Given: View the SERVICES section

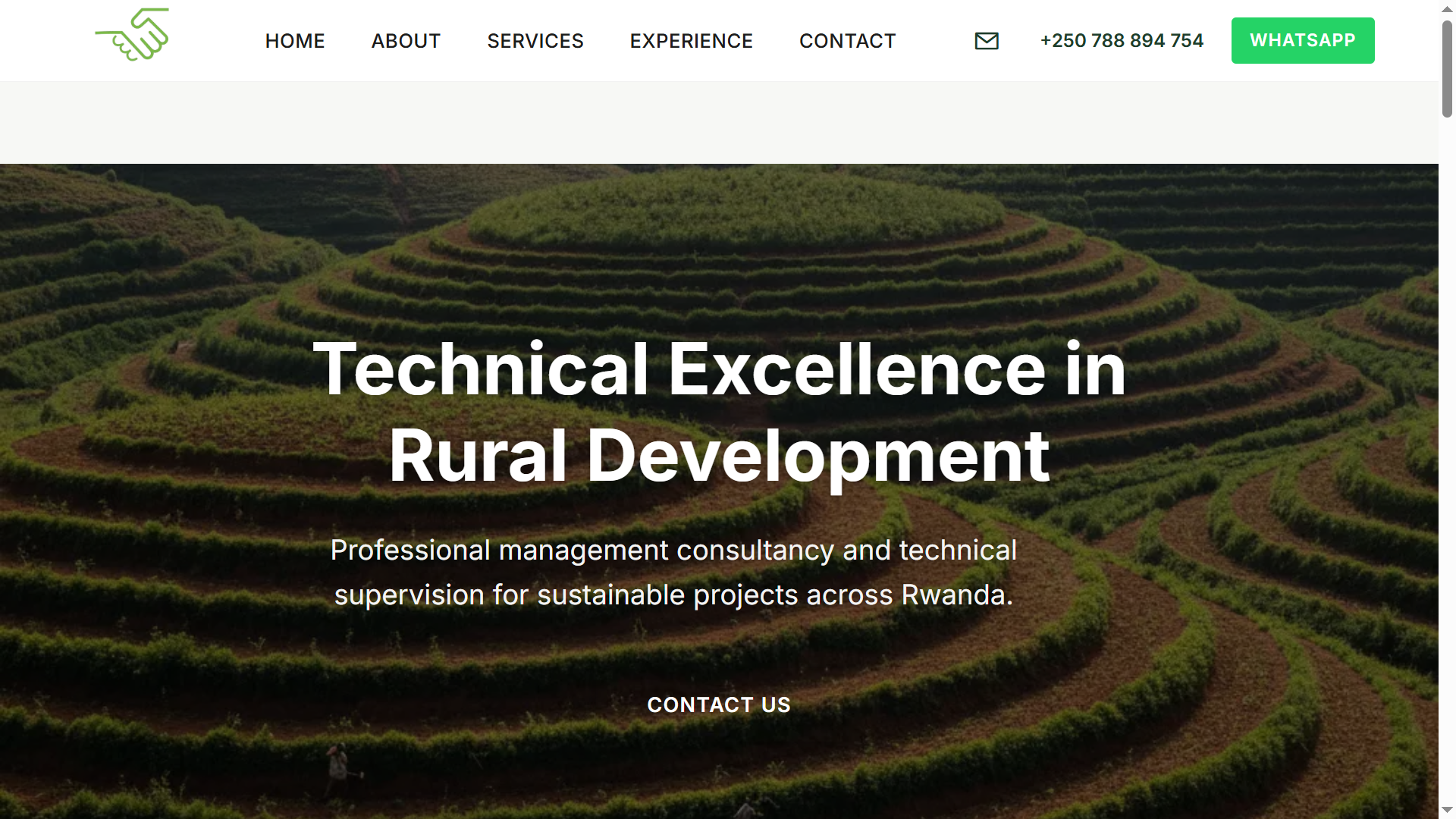Looking at the screenshot, I should (x=535, y=41).
